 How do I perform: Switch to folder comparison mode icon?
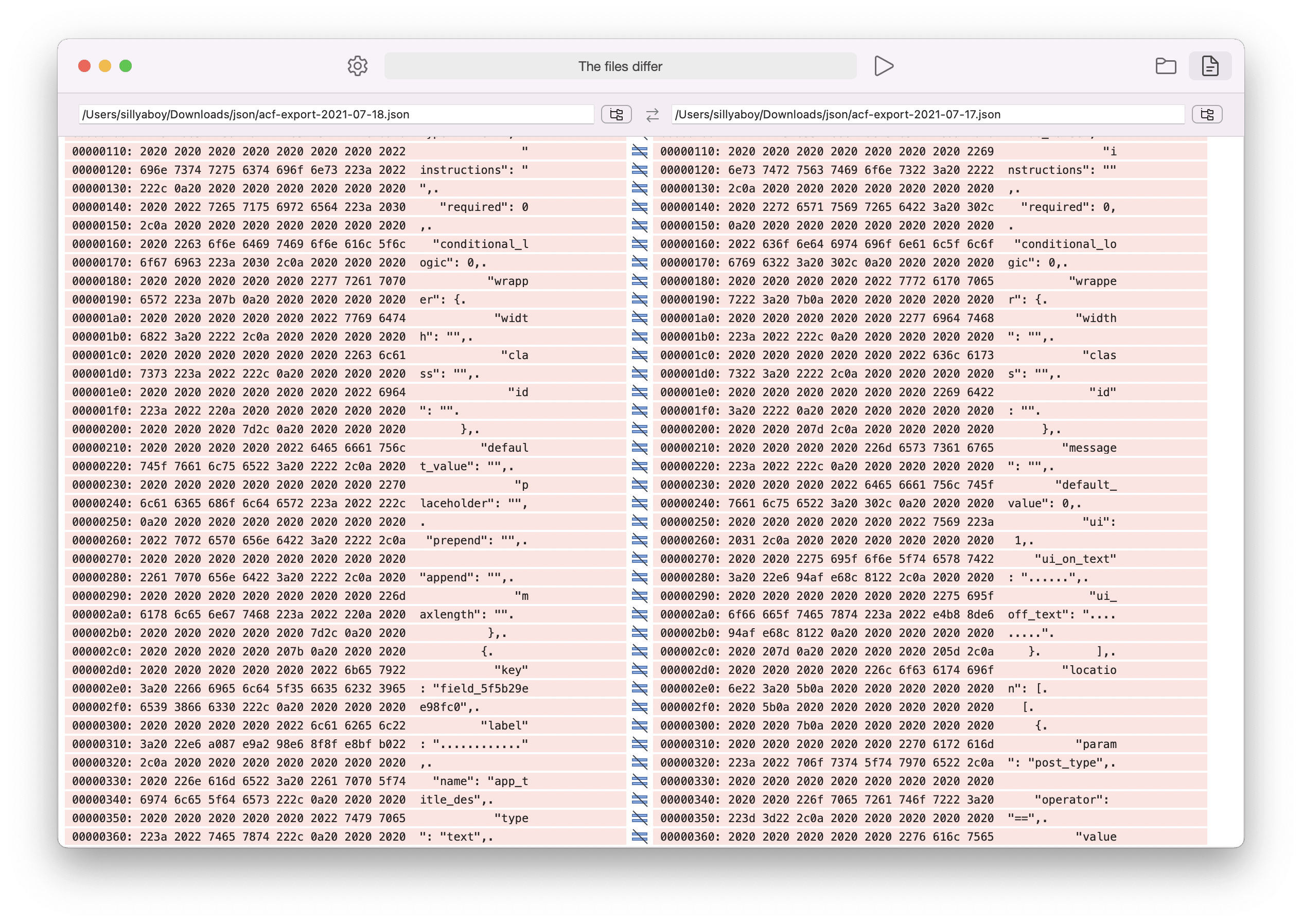pyautogui.click(x=1166, y=66)
